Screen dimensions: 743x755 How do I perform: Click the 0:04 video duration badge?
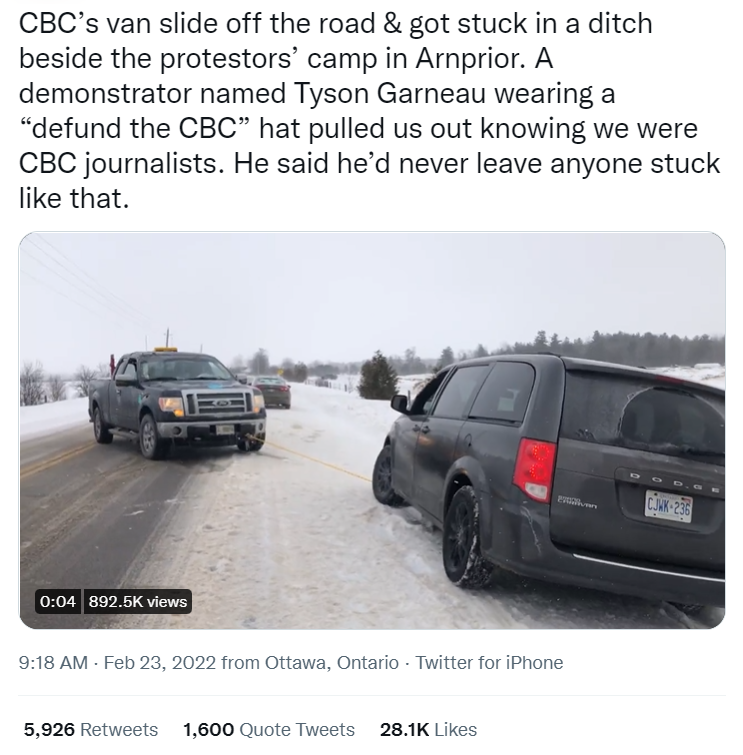58,601
